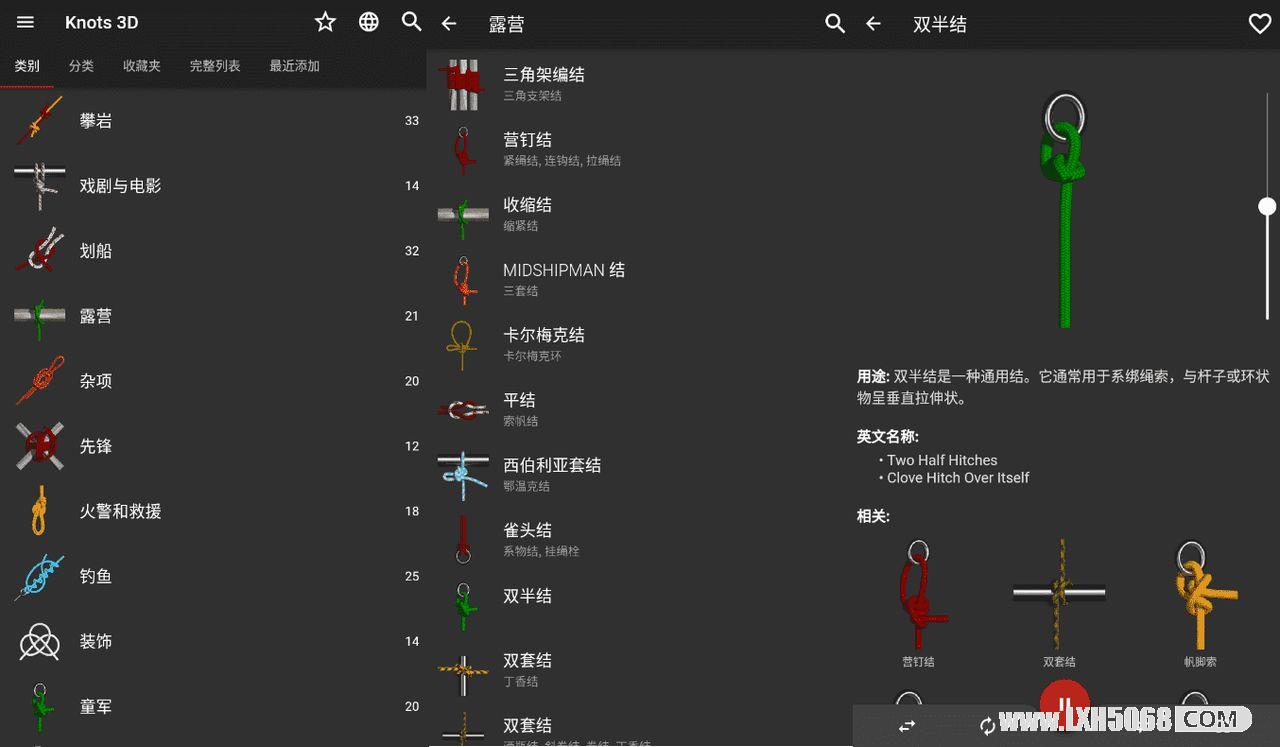Pause animation with red pause button
Screen dimensions: 1280x747
tap(1064, 702)
